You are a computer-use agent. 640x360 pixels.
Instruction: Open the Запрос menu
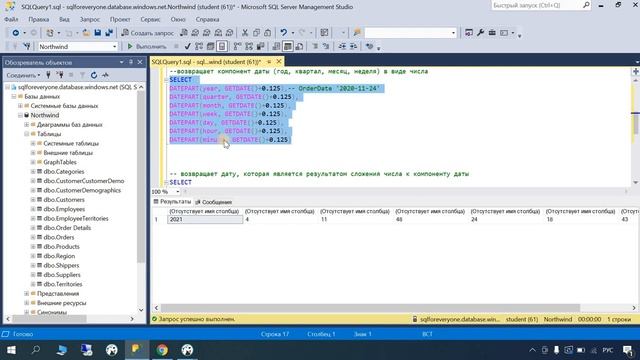89,19
